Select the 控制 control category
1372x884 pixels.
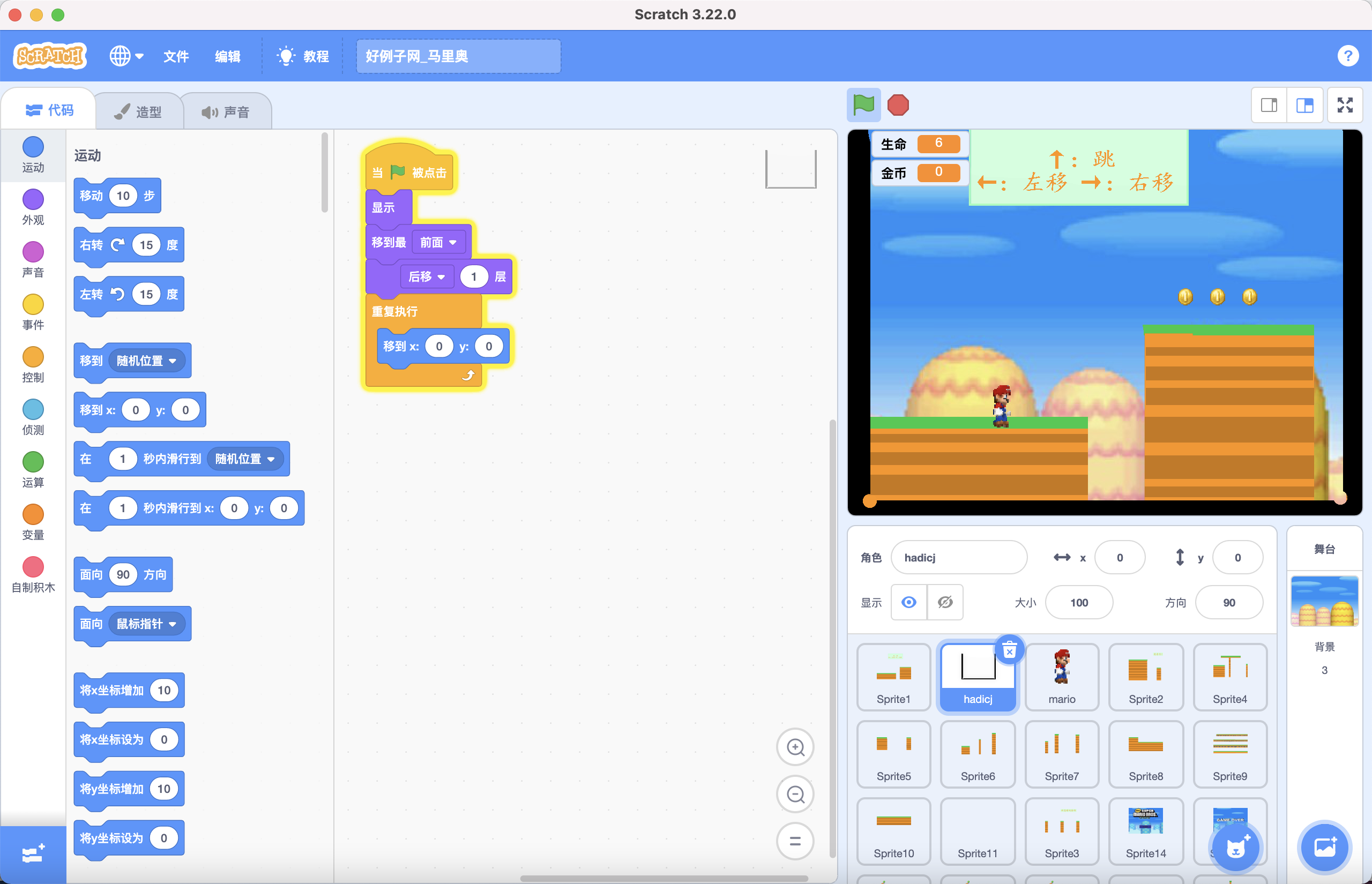tap(33, 364)
